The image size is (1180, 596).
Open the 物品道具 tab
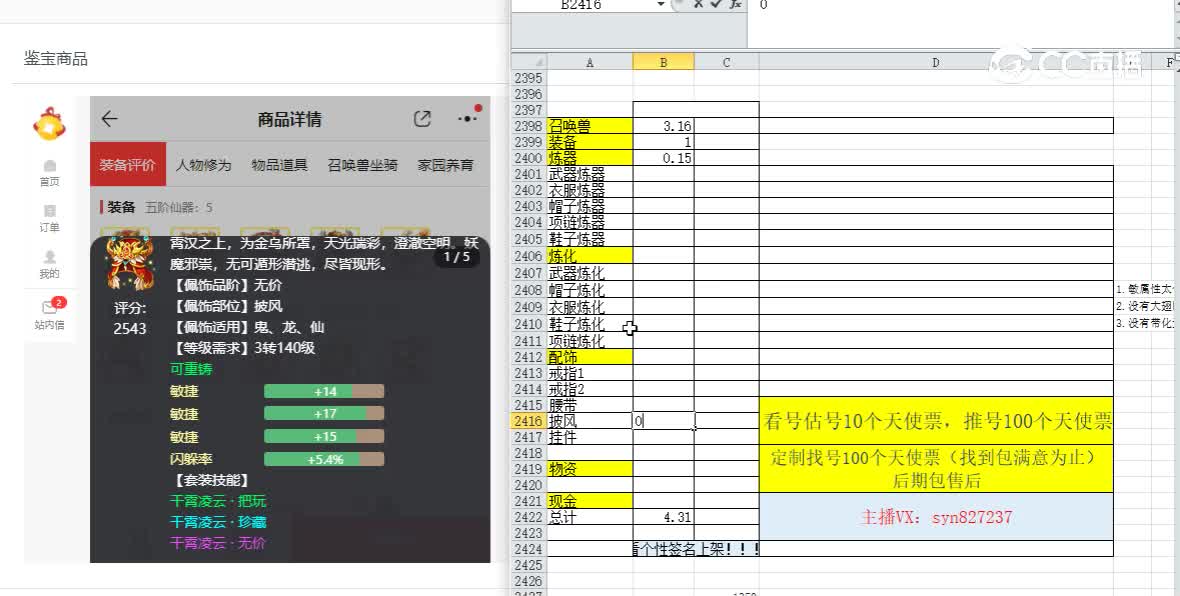pos(281,163)
